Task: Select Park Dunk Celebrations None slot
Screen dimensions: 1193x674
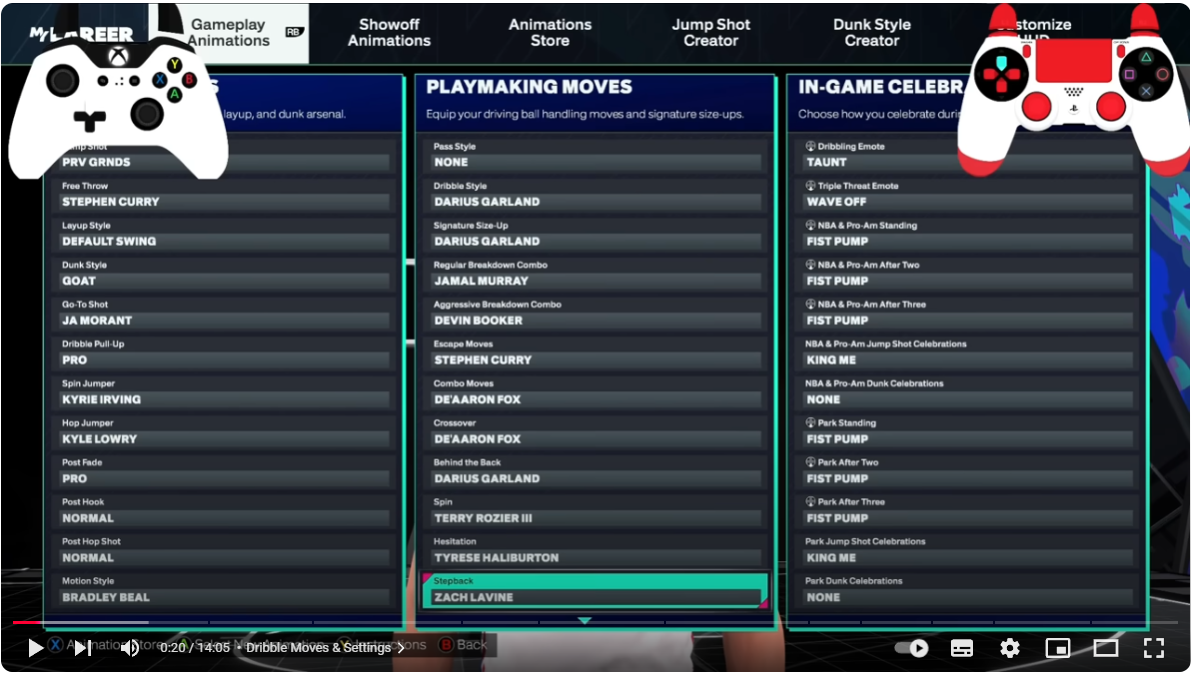Action: (967, 590)
